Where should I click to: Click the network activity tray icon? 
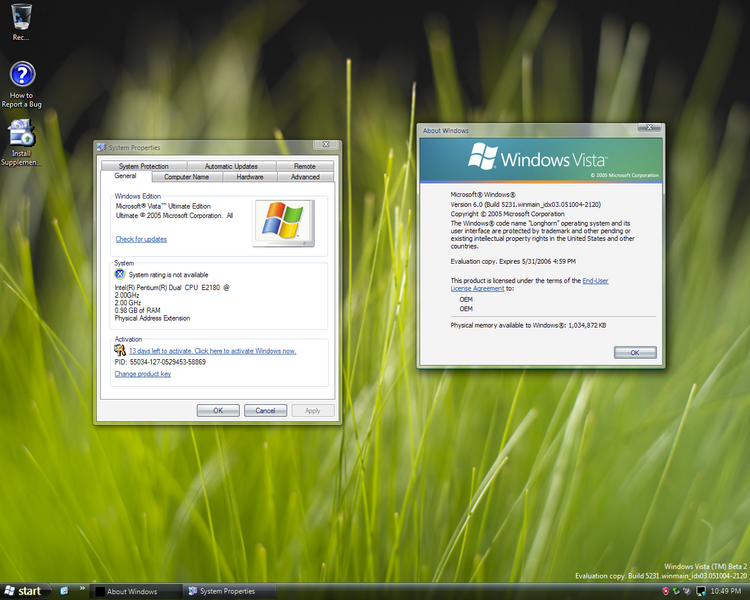pos(676,591)
